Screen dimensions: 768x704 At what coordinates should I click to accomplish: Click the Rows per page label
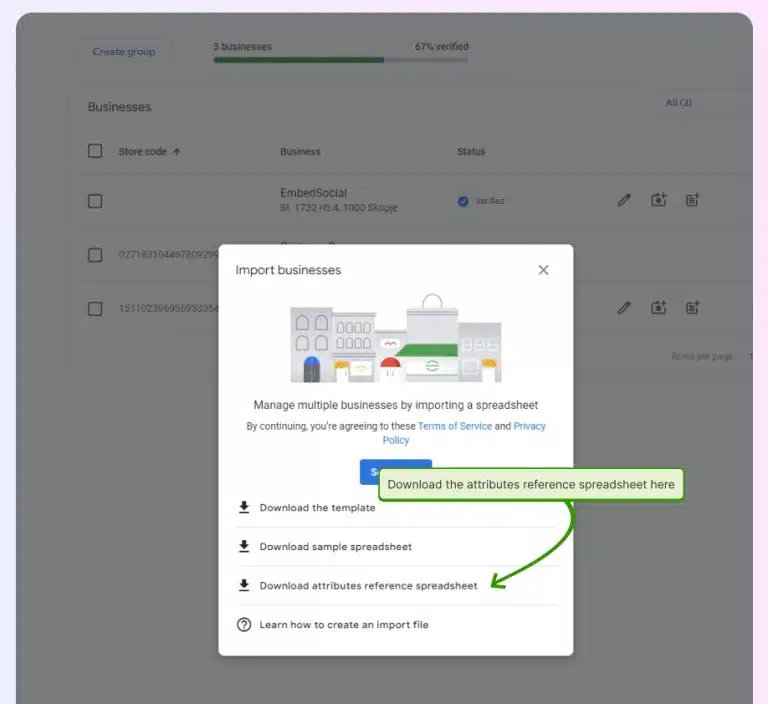point(702,356)
